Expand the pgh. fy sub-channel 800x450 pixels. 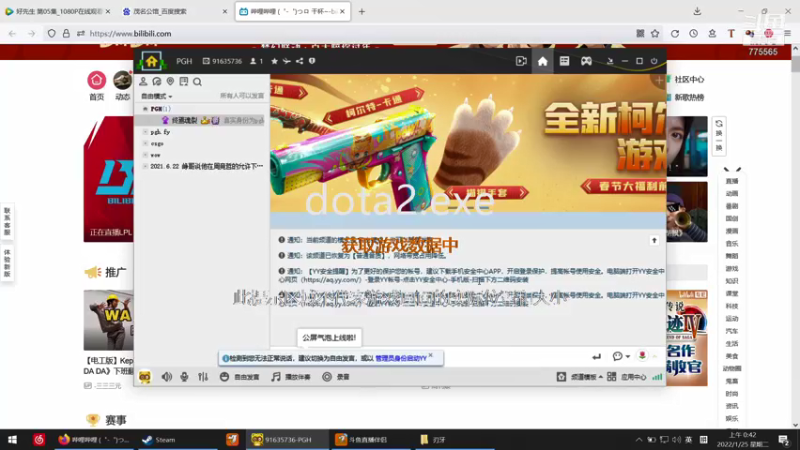tap(145, 132)
